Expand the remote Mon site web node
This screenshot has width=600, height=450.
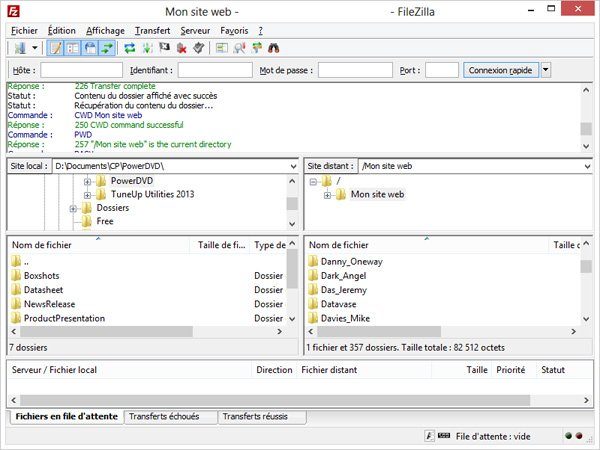(327, 195)
